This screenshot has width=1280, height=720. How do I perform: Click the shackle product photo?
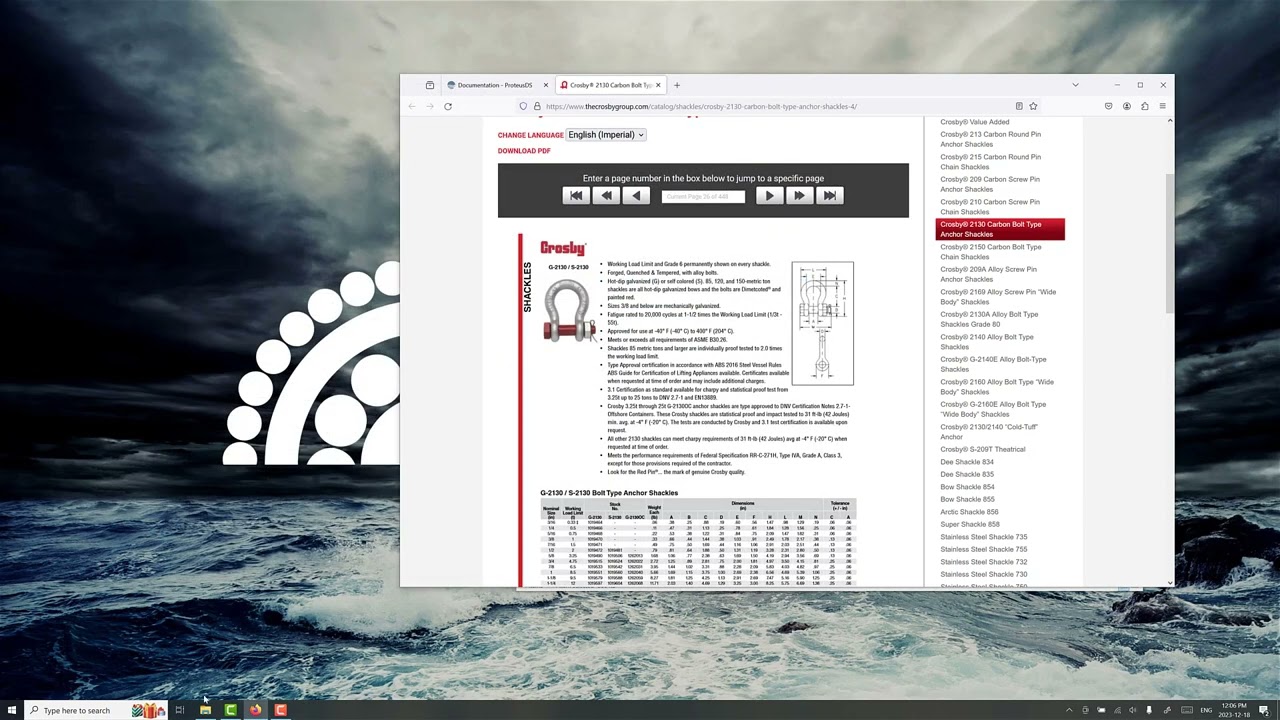(x=569, y=311)
